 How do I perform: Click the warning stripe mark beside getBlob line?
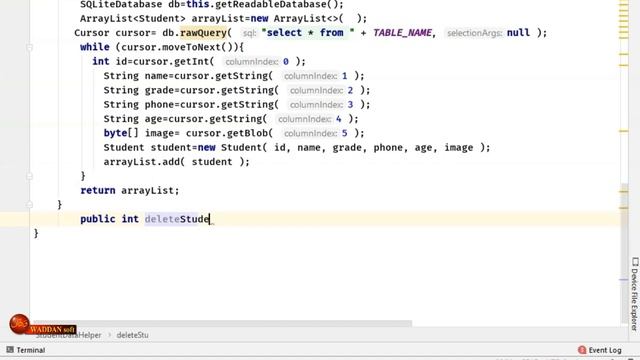pos(624,131)
